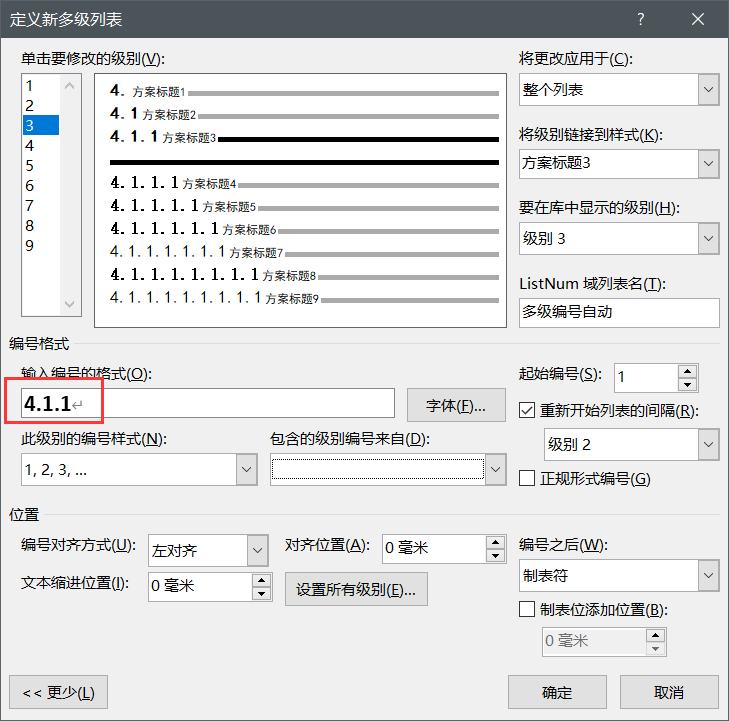Expand 将级别链接到样式 dropdown
Viewport: 729px width, 721px height.
tap(709, 163)
